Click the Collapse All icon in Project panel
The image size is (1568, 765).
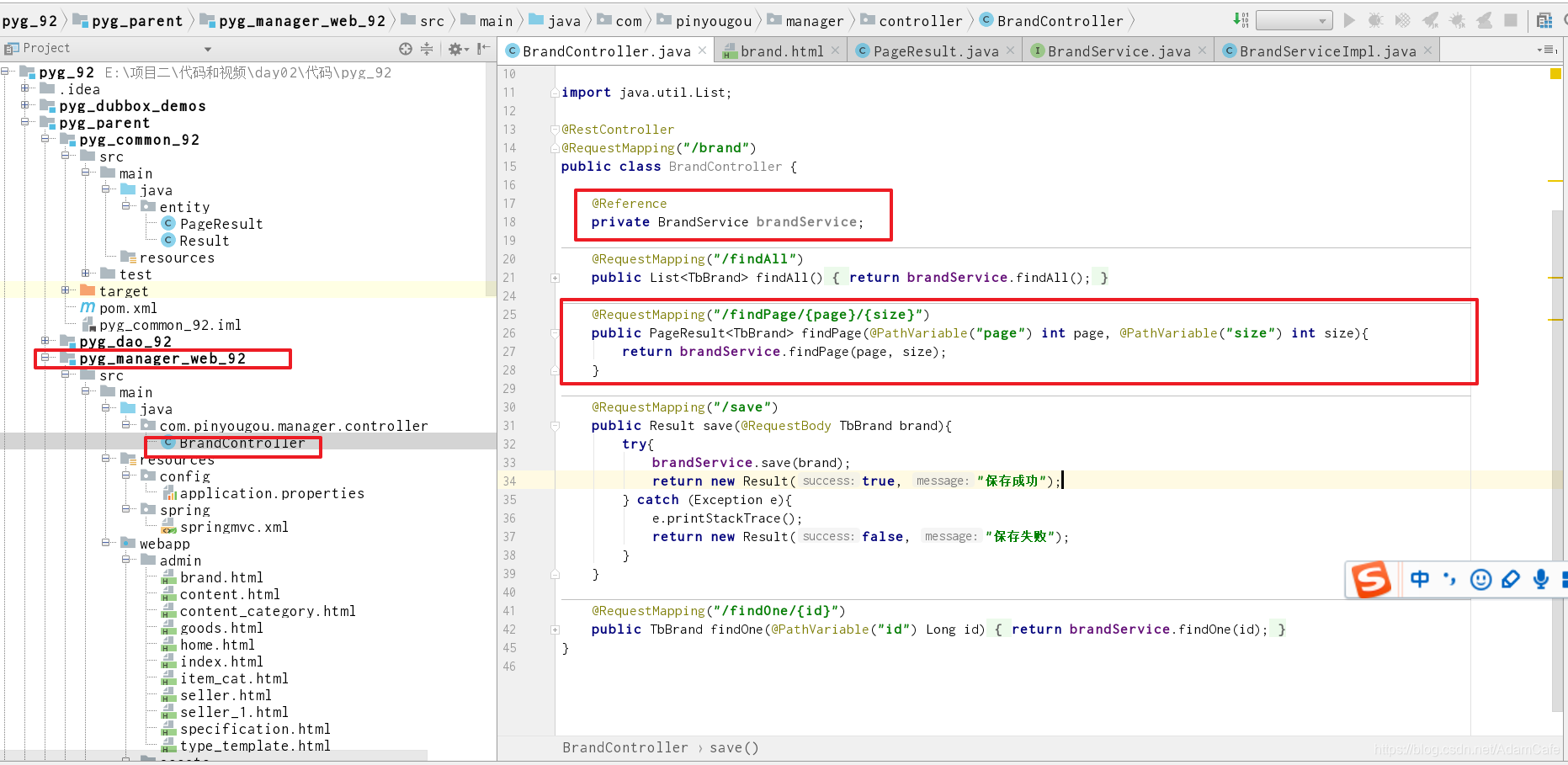[427, 49]
